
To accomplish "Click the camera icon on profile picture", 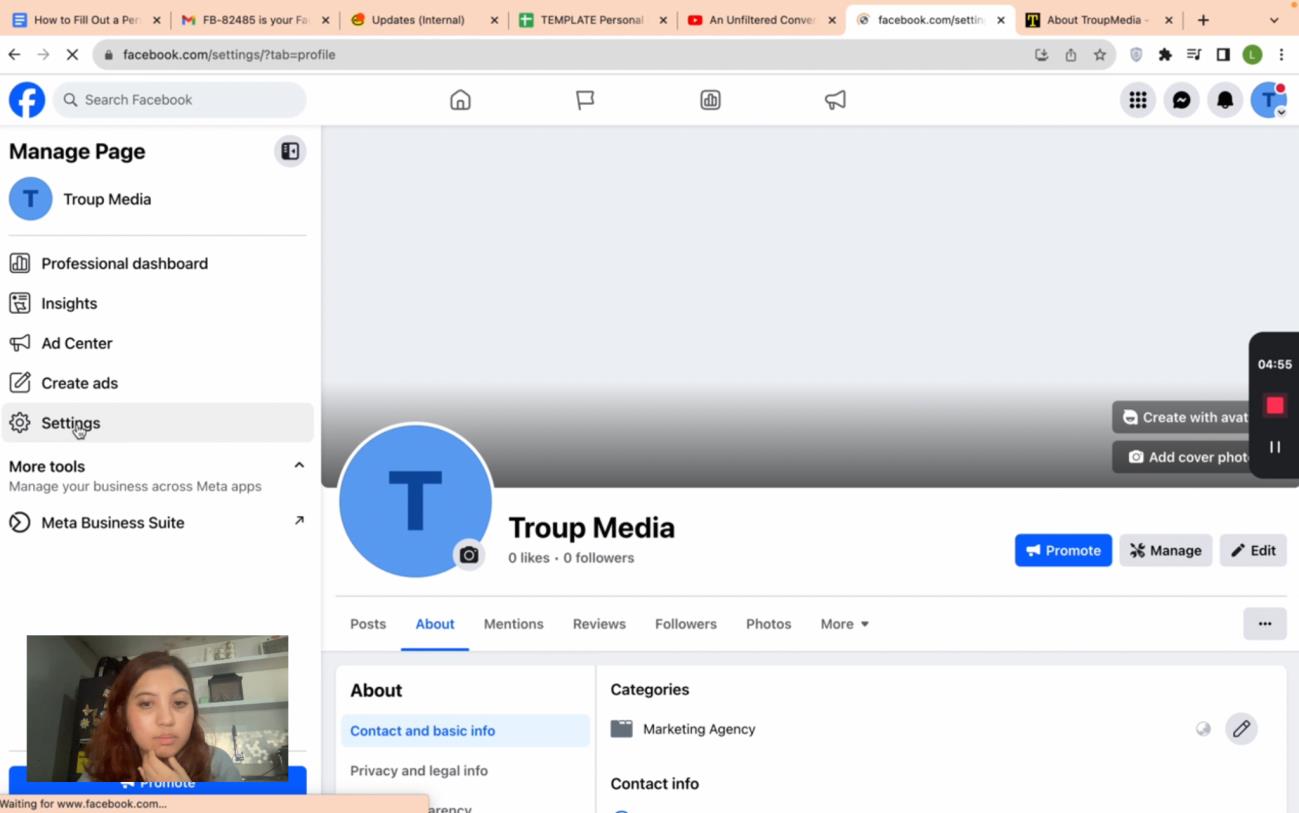I will tap(469, 555).
